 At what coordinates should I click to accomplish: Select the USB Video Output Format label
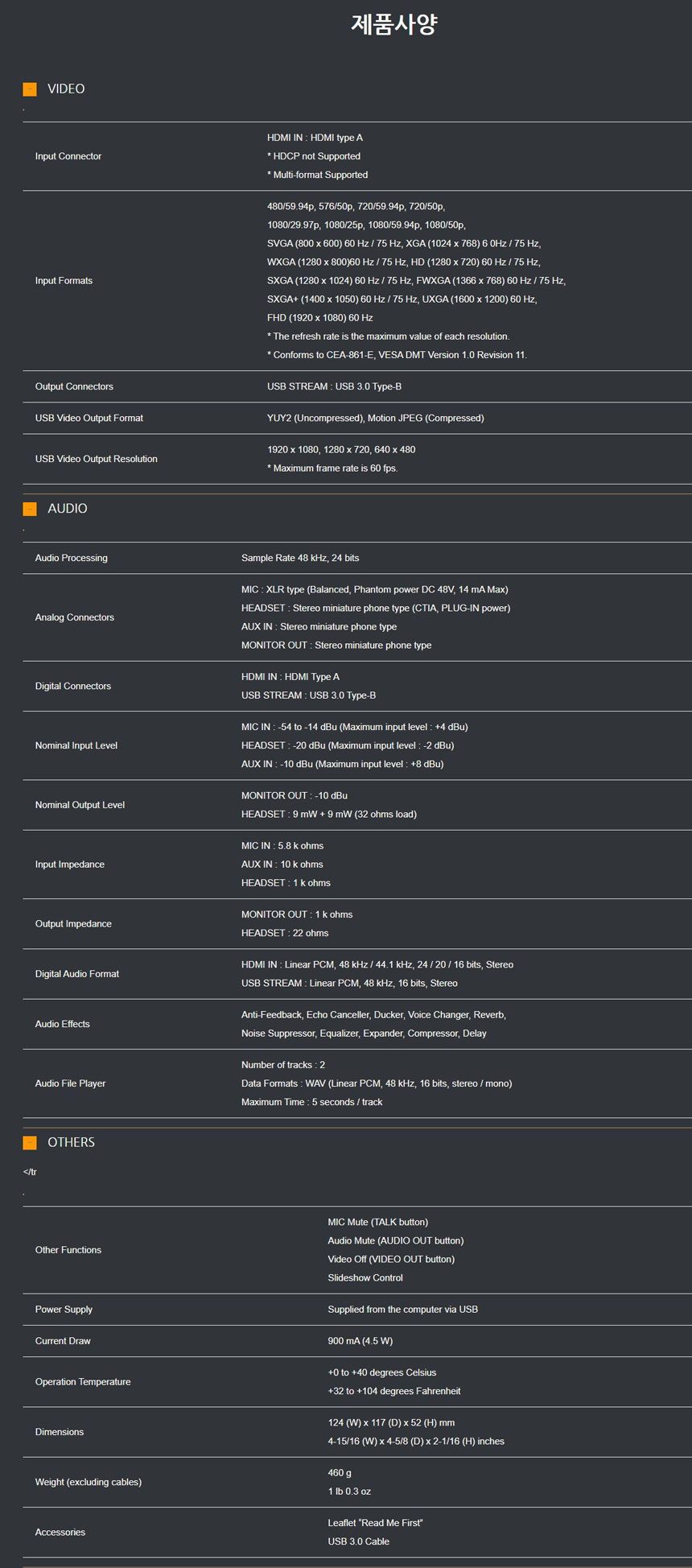[89, 419]
